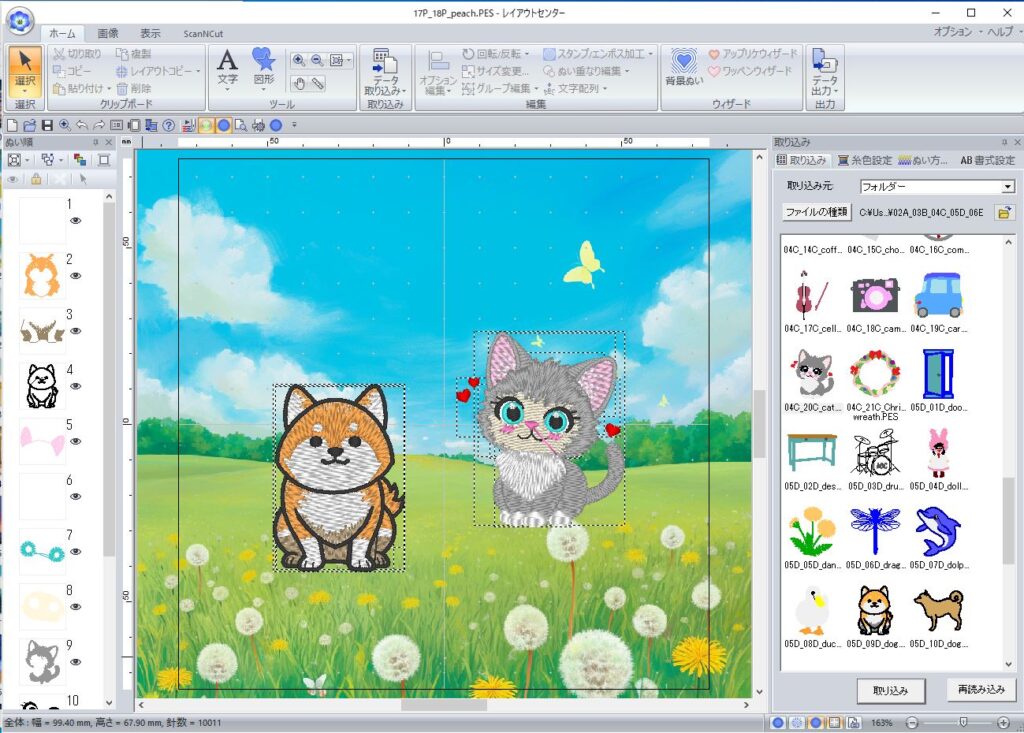
Task: Switch to the 画像 ribbon tab
Action: pos(108,33)
